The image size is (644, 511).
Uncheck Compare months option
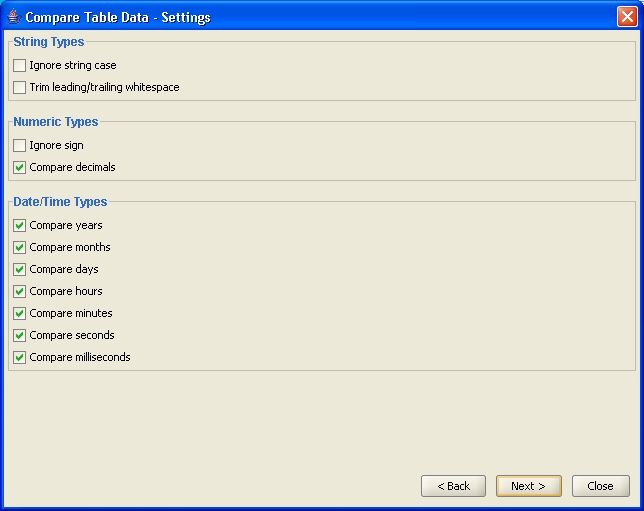19,247
